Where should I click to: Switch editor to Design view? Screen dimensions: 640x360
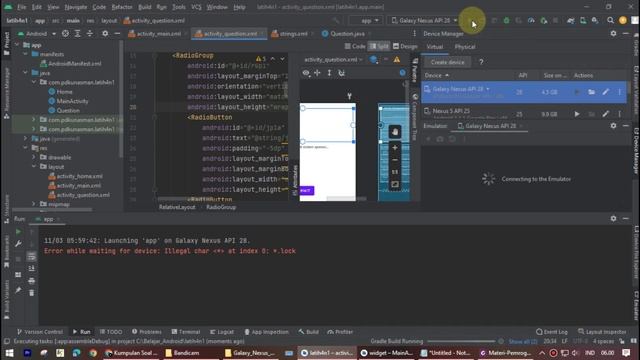click(405, 47)
